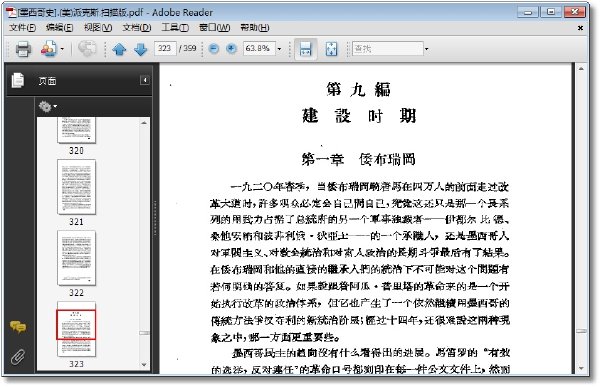Go to previous page with up arrow
Viewport: 600px width, 387px height.
tap(119, 49)
